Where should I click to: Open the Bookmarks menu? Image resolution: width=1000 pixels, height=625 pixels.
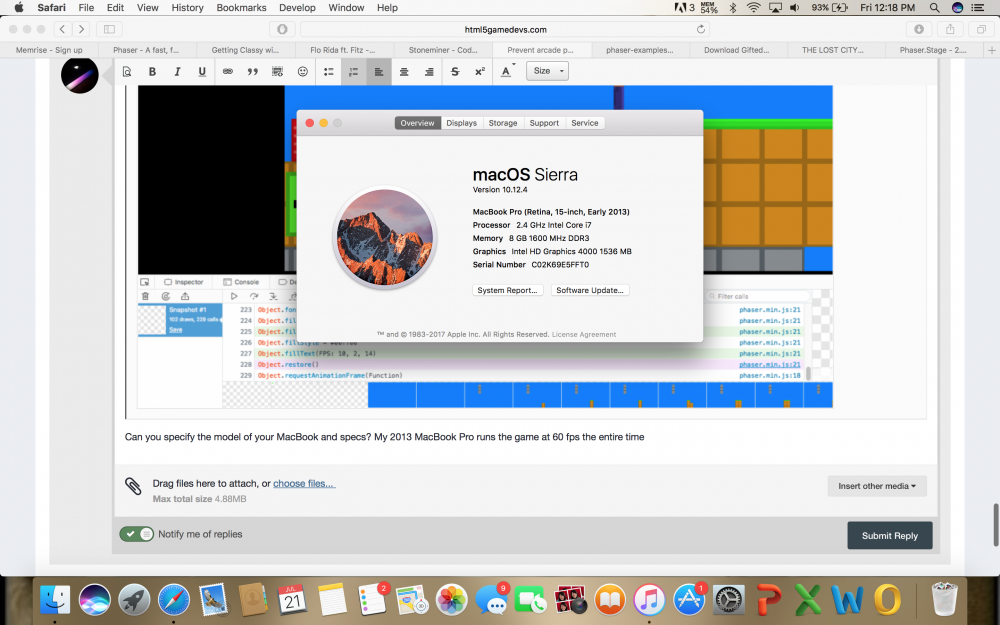click(x=241, y=8)
